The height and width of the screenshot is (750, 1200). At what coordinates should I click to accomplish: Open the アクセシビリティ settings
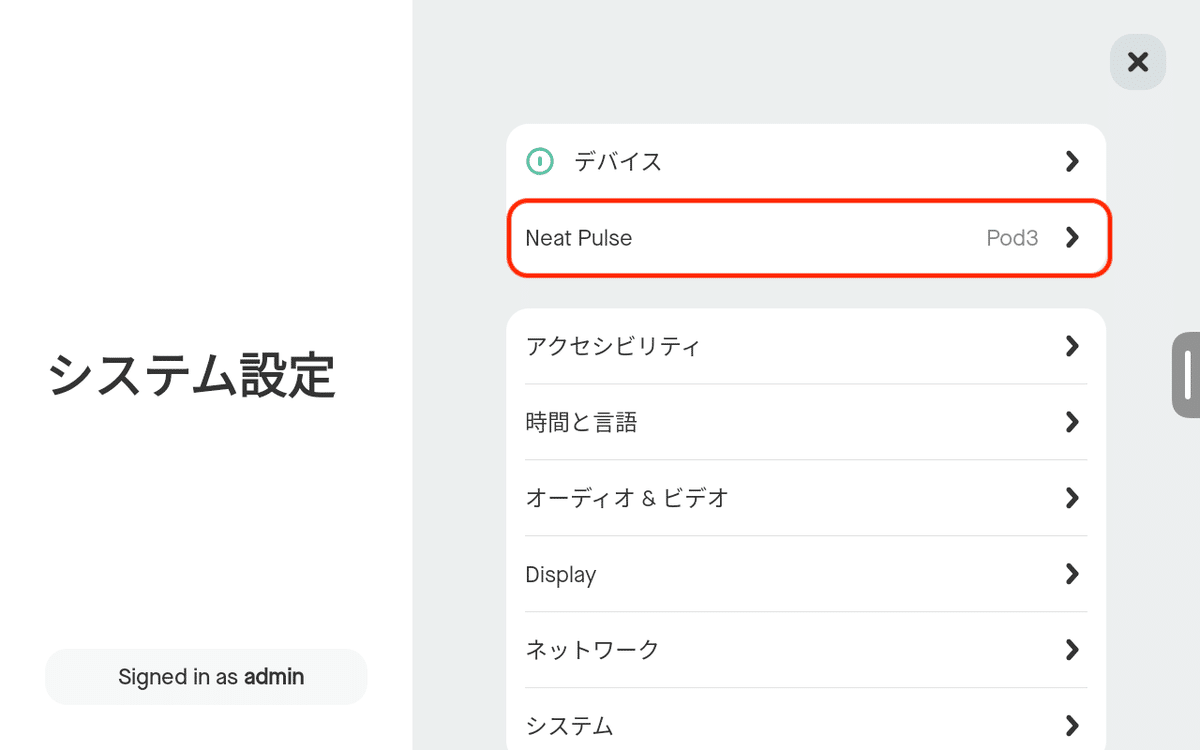806,346
